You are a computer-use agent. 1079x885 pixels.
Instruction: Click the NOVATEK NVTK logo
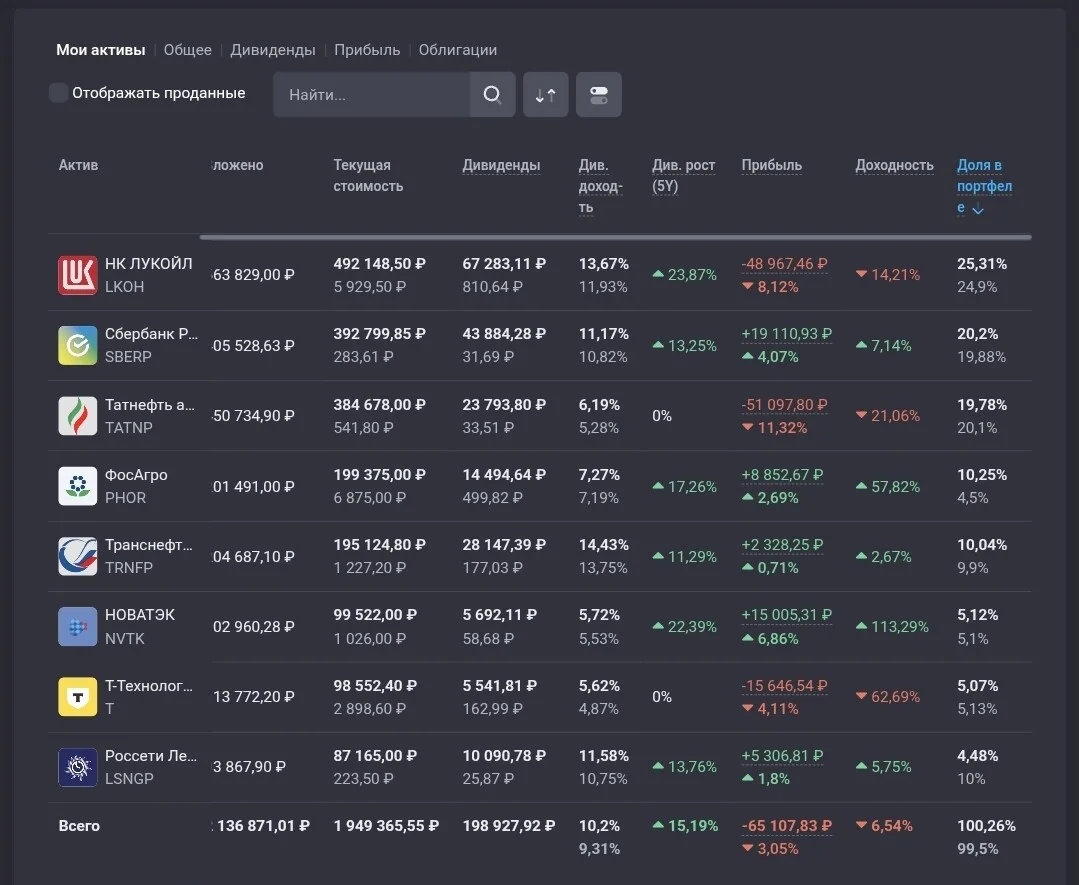point(78,626)
